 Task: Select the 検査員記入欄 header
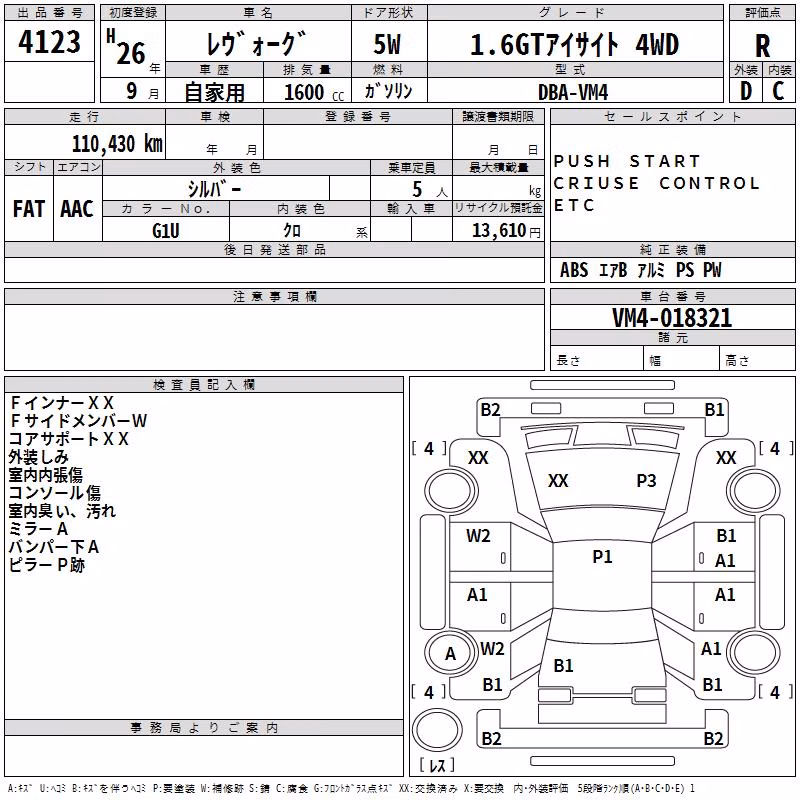(204, 385)
